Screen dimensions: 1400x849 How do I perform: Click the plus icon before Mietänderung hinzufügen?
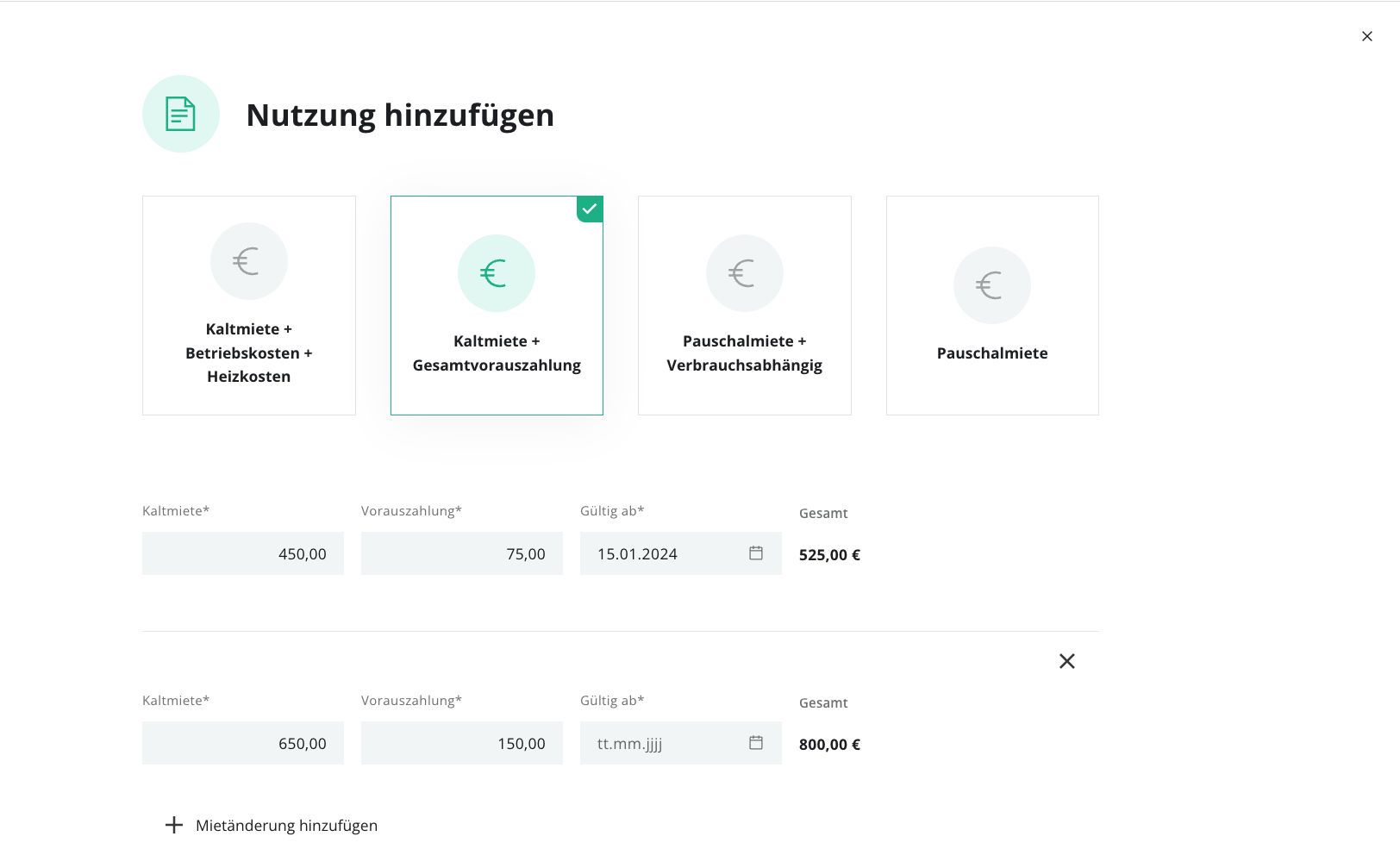pos(174,825)
